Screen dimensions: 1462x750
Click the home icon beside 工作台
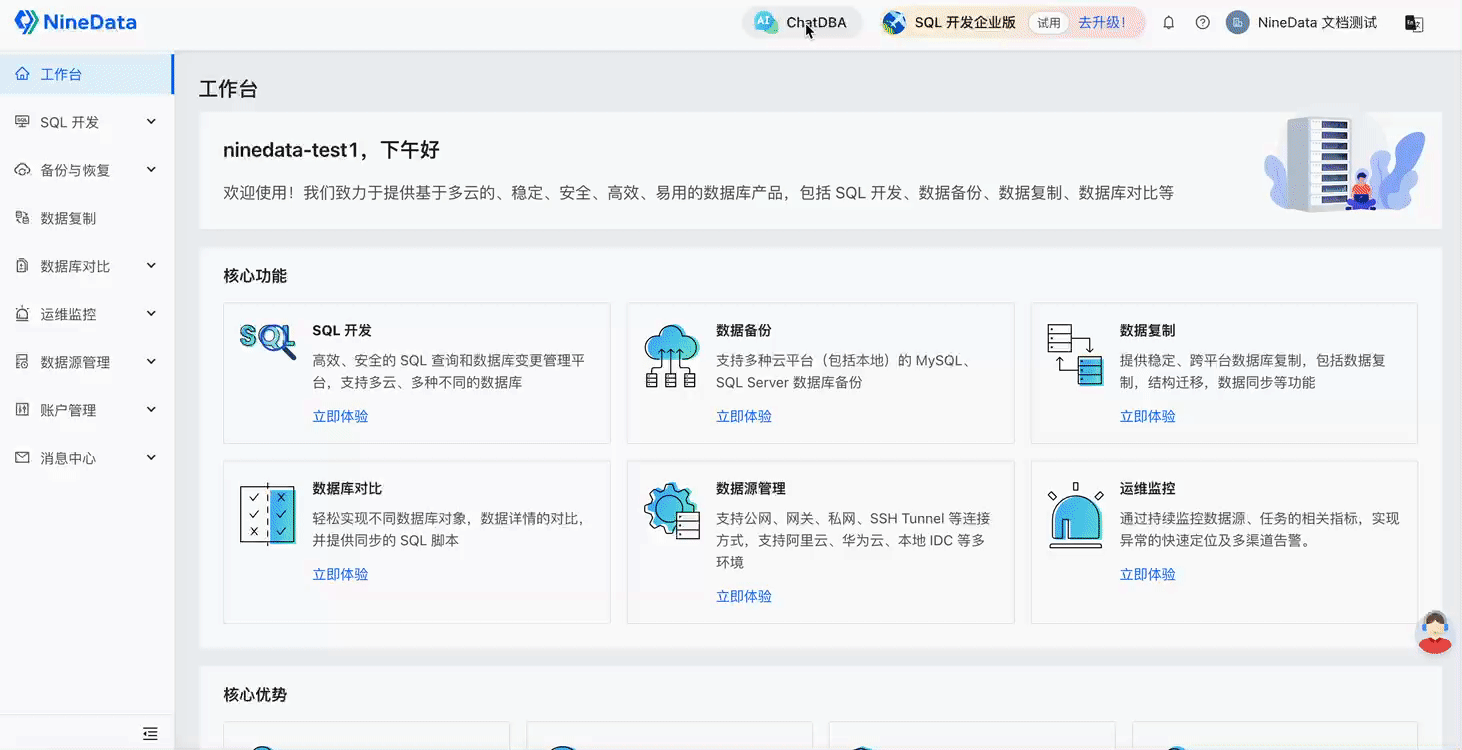[22, 74]
